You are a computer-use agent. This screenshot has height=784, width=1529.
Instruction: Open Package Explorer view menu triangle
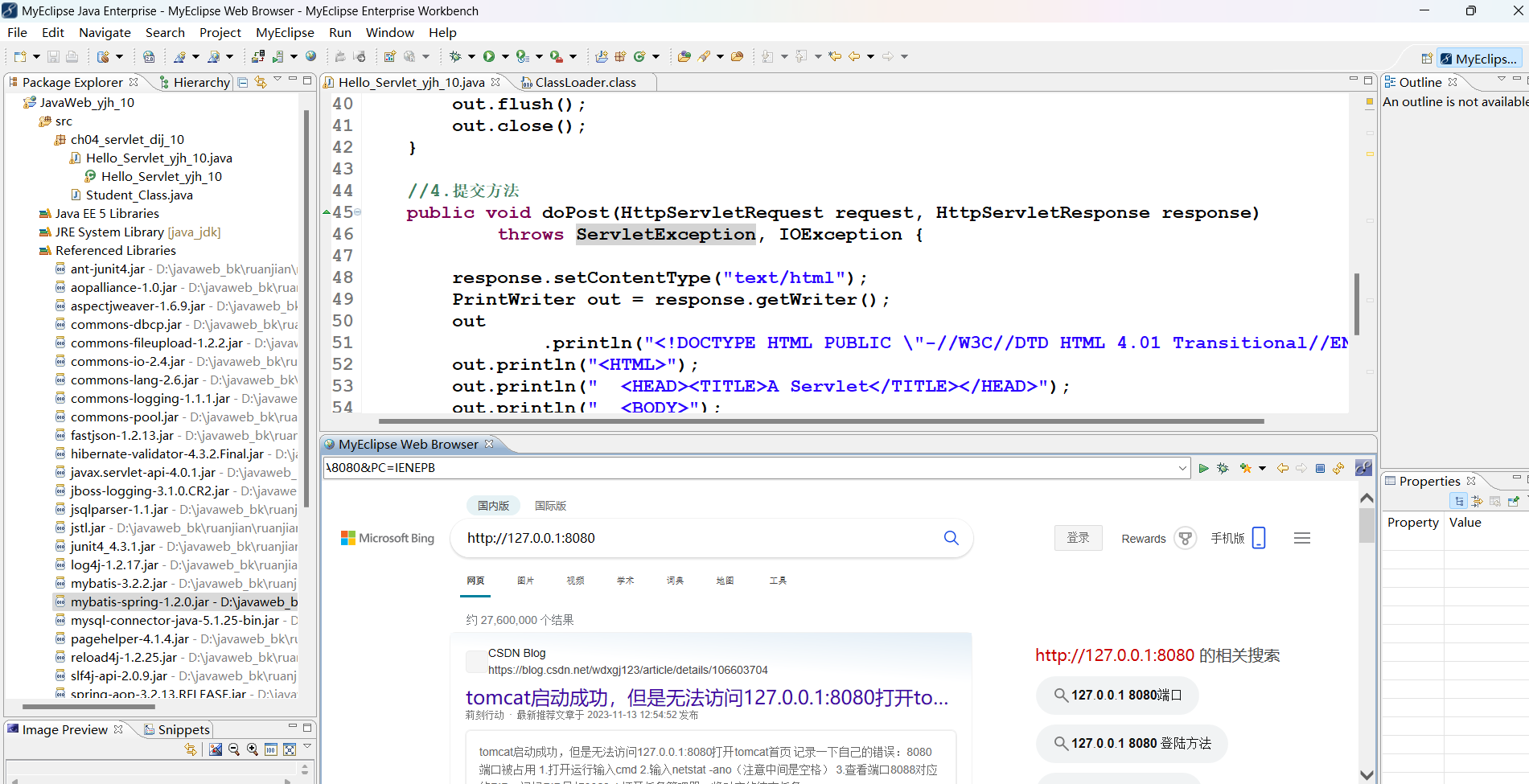[277, 79]
